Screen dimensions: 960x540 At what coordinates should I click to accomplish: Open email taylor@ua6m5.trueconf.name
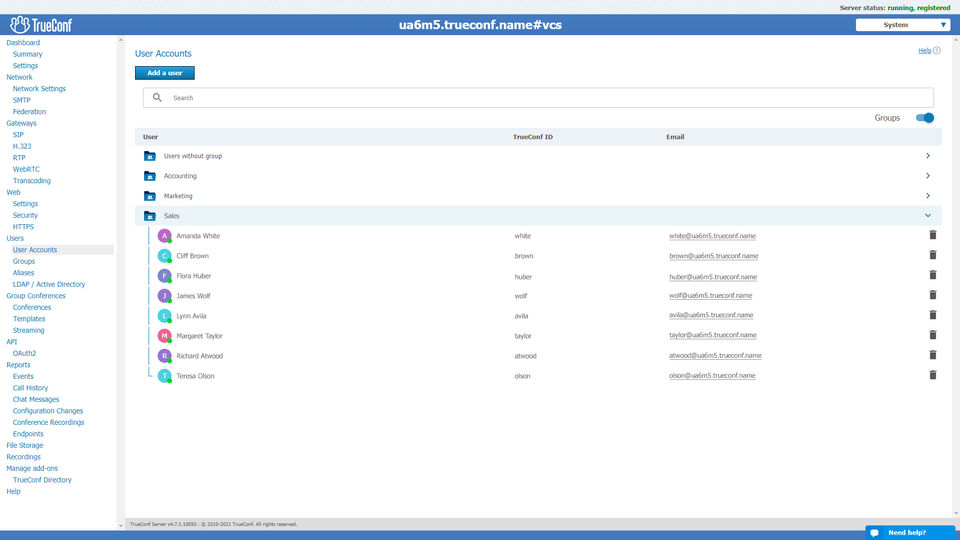(713, 335)
